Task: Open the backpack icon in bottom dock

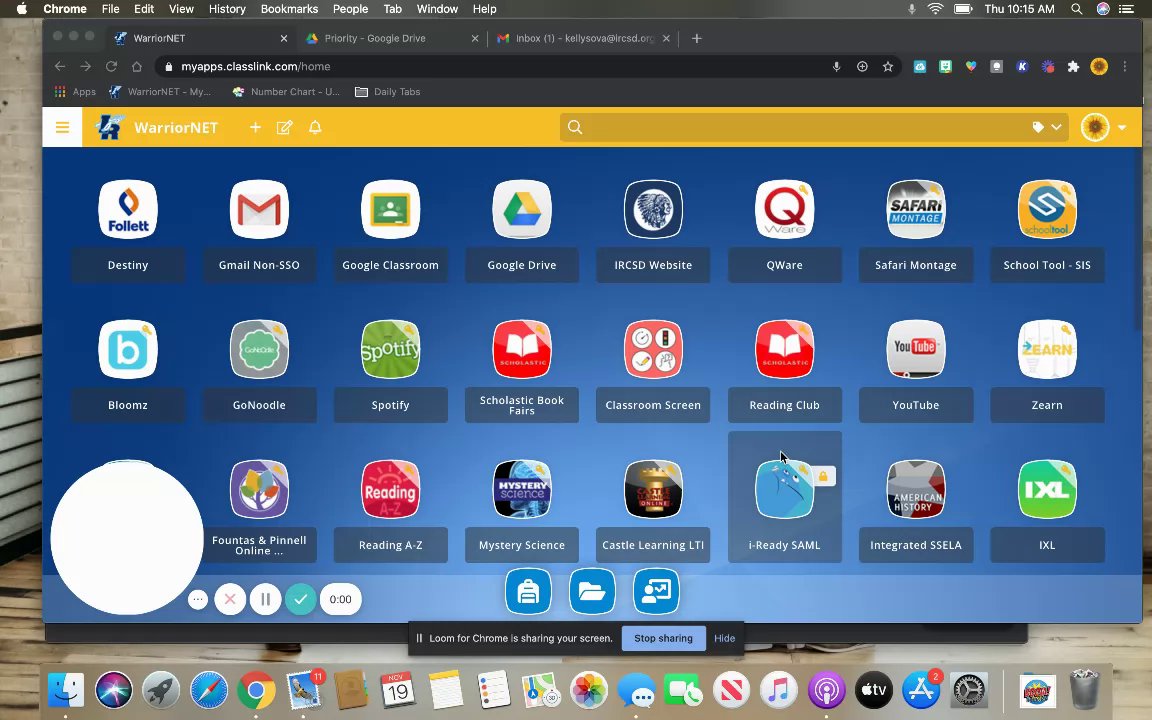Action: click(x=528, y=591)
